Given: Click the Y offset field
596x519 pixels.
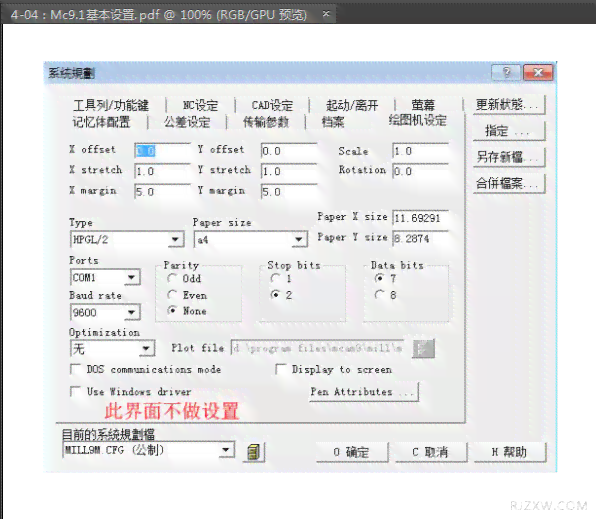Looking at the screenshot, I should [x=289, y=151].
